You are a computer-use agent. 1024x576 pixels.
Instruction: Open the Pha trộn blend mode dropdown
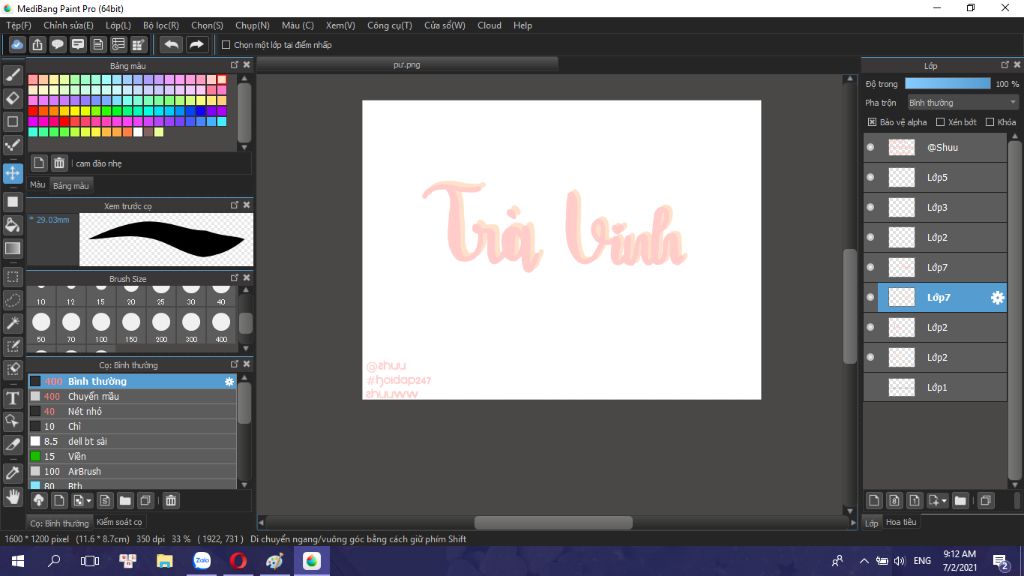(963, 103)
